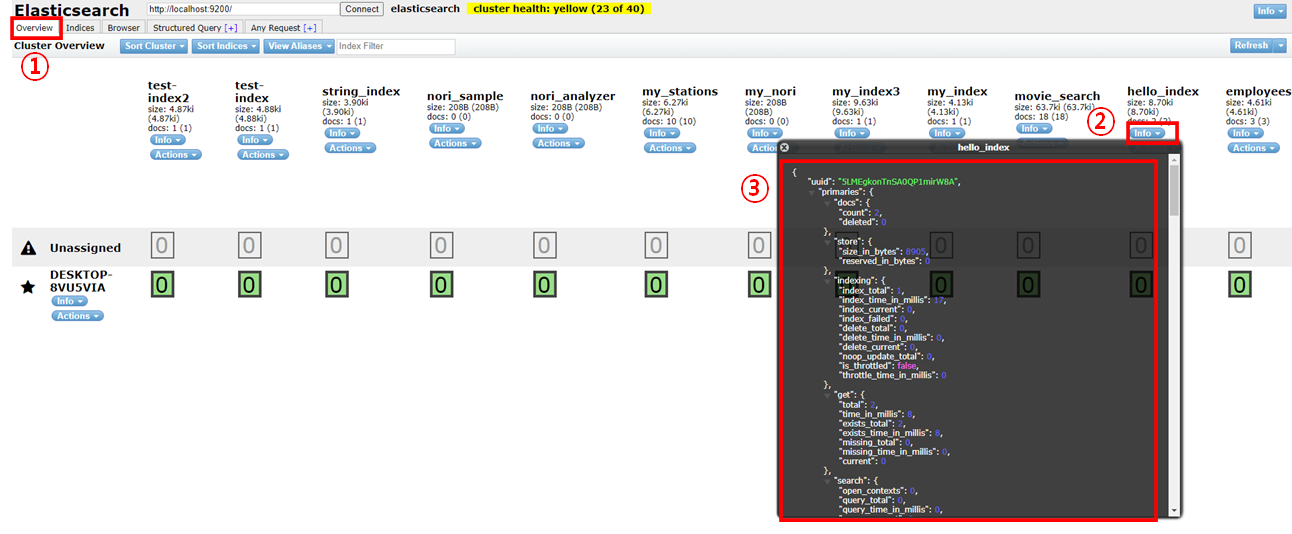Select unassigned shard 0 of employees
The height and width of the screenshot is (534, 1292).
click(x=1241, y=245)
